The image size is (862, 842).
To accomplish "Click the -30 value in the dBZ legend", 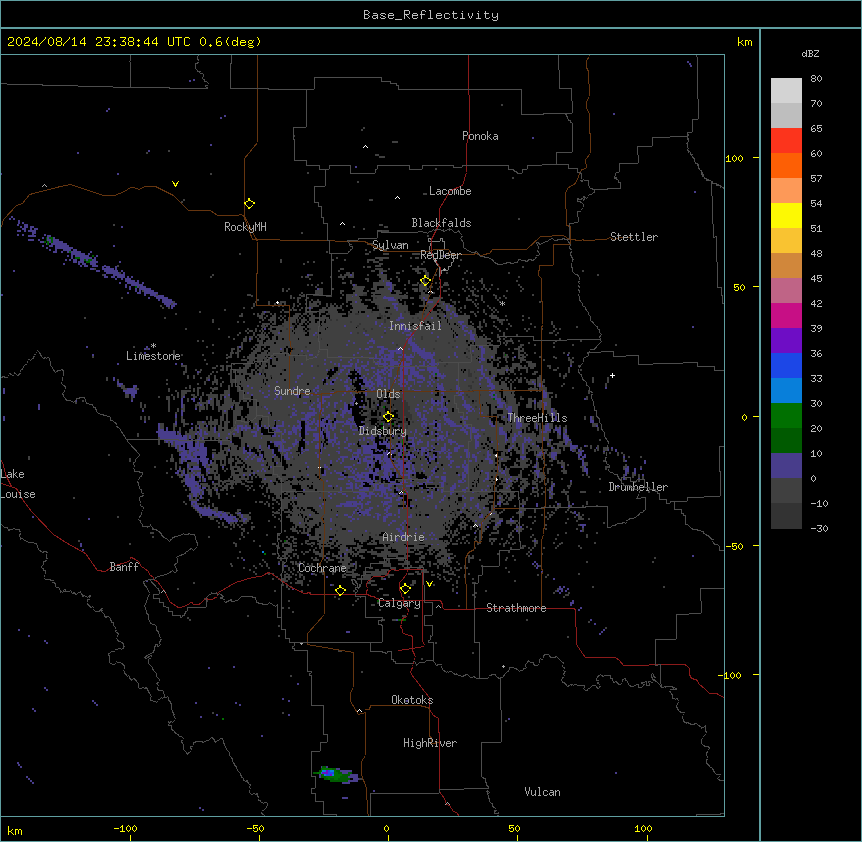I will click(x=819, y=528).
